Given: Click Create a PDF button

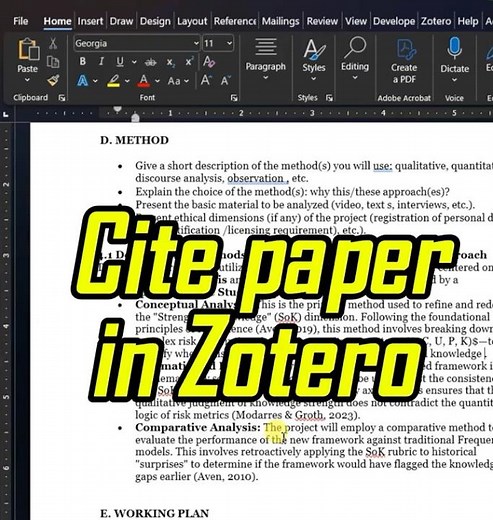Looking at the screenshot, I should [x=404, y=60].
